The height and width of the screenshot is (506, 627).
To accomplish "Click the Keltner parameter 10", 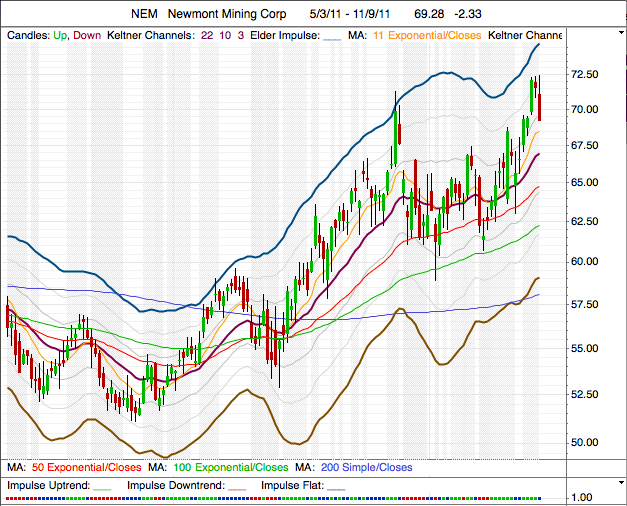I will [225, 36].
